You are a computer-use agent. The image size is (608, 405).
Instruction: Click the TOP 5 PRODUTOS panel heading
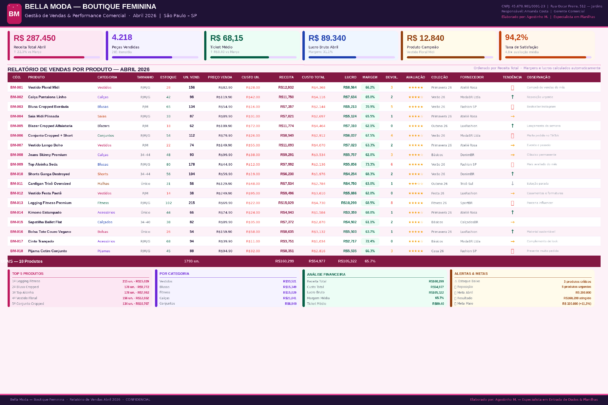29,273
